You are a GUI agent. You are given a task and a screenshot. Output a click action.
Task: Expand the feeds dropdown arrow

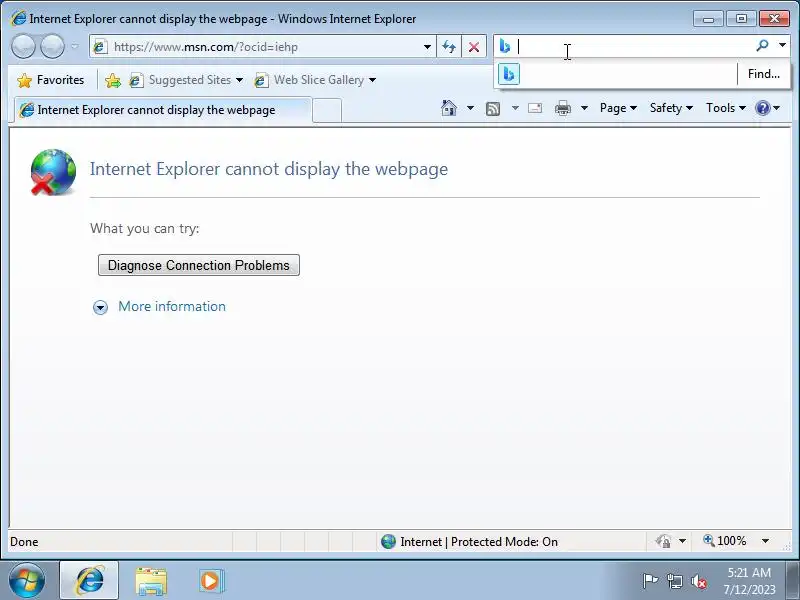pos(515,108)
